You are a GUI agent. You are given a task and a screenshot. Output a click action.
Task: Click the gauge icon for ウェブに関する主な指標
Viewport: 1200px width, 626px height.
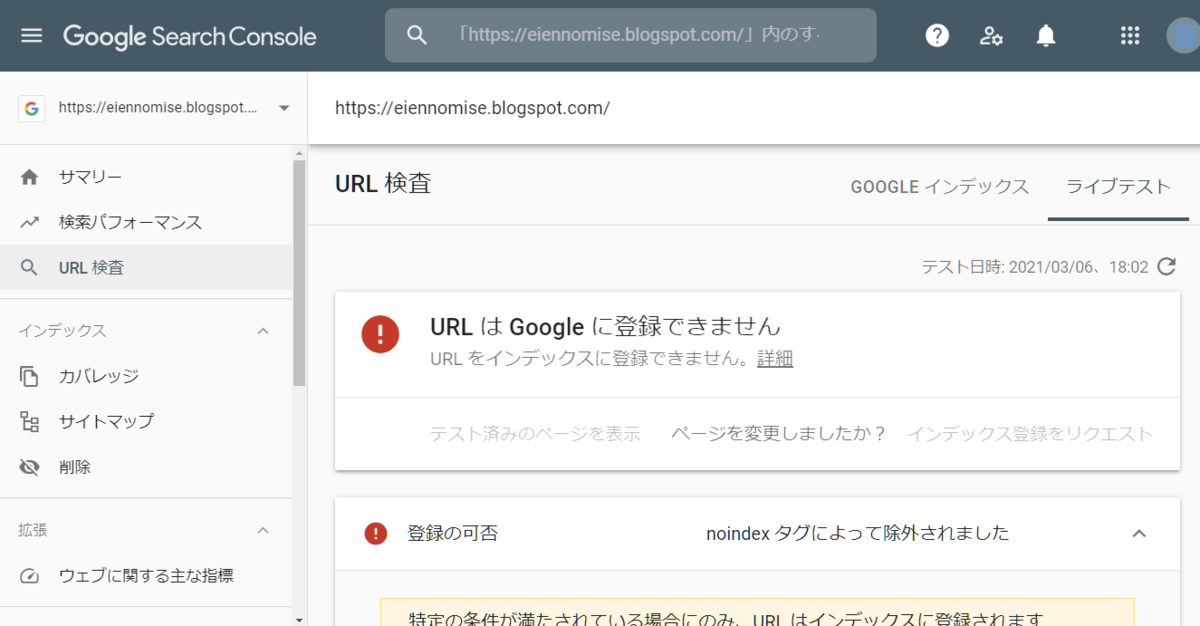pyautogui.click(x=29, y=576)
